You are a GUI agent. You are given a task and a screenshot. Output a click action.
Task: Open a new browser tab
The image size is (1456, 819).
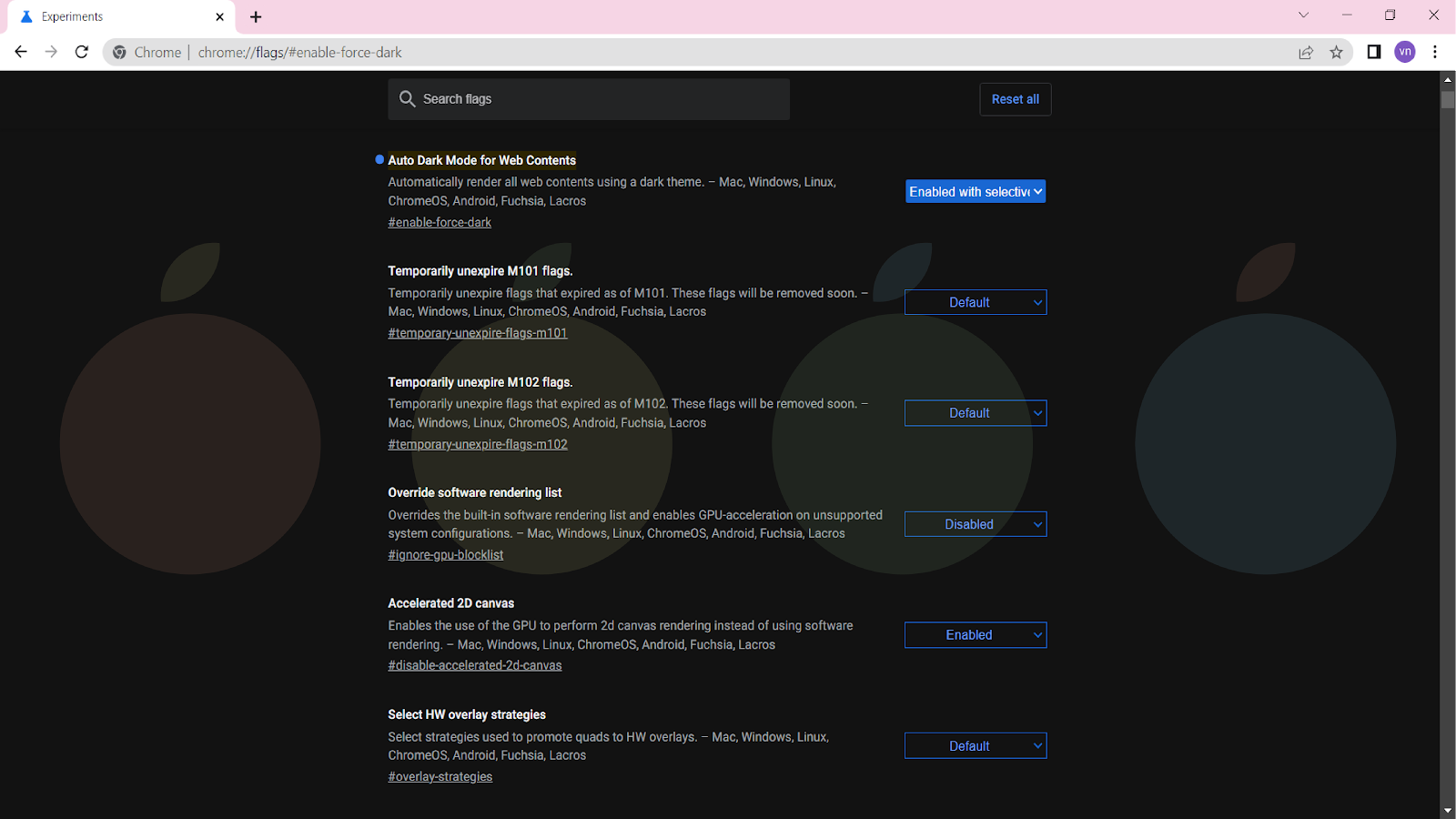tap(256, 16)
